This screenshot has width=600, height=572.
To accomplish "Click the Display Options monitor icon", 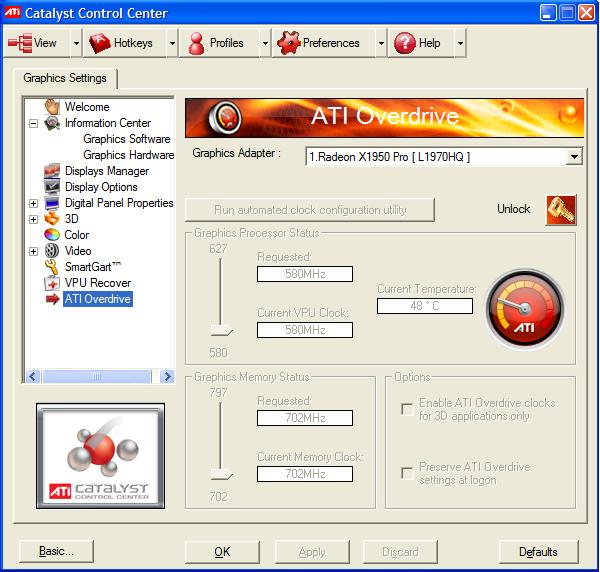I will pyautogui.click(x=52, y=187).
